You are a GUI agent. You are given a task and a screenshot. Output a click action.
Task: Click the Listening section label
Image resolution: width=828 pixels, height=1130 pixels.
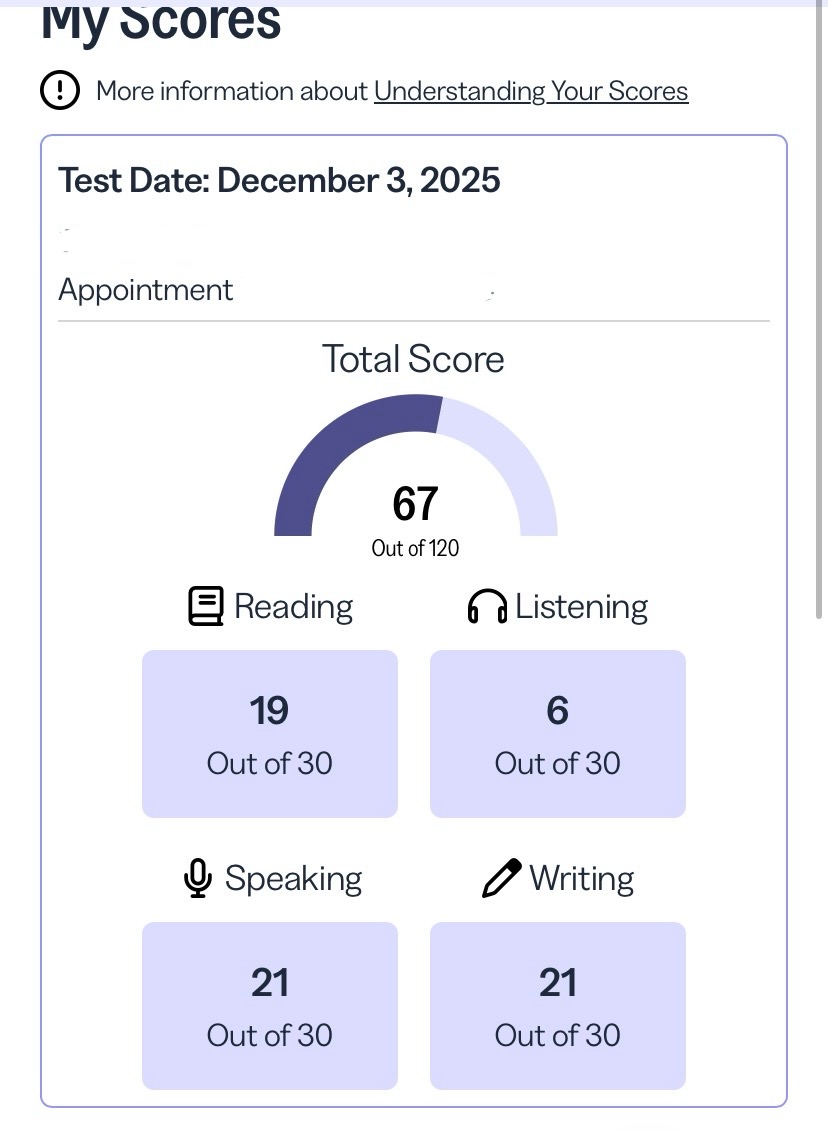[x=581, y=607]
